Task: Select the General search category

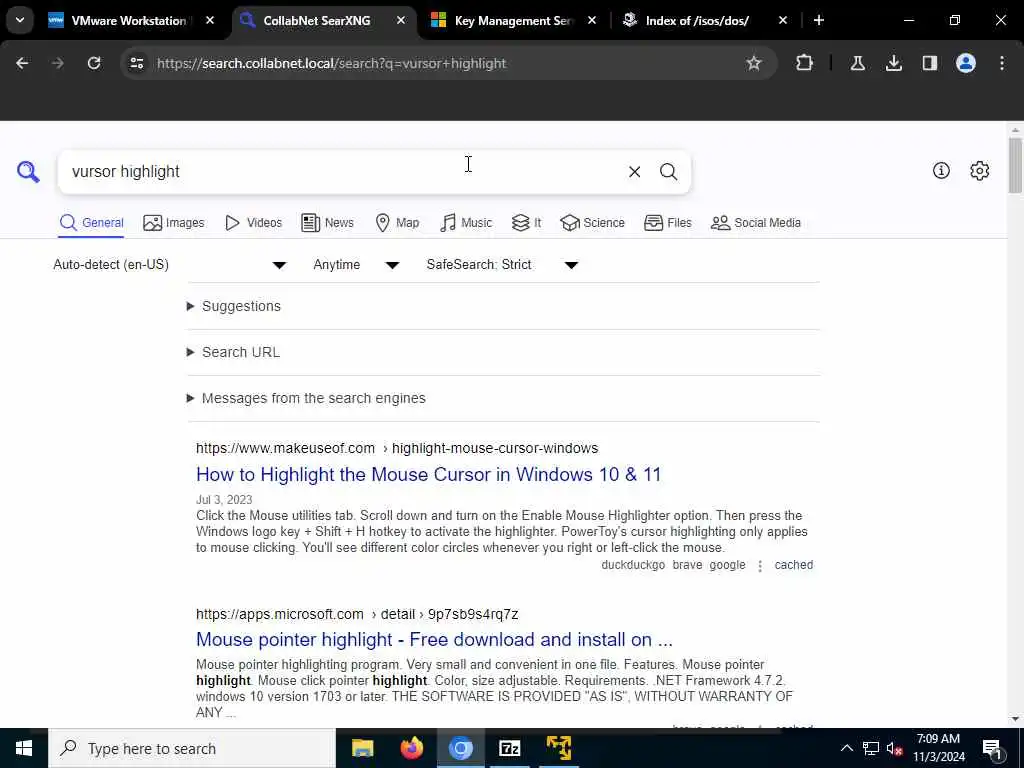Action: [x=91, y=223]
